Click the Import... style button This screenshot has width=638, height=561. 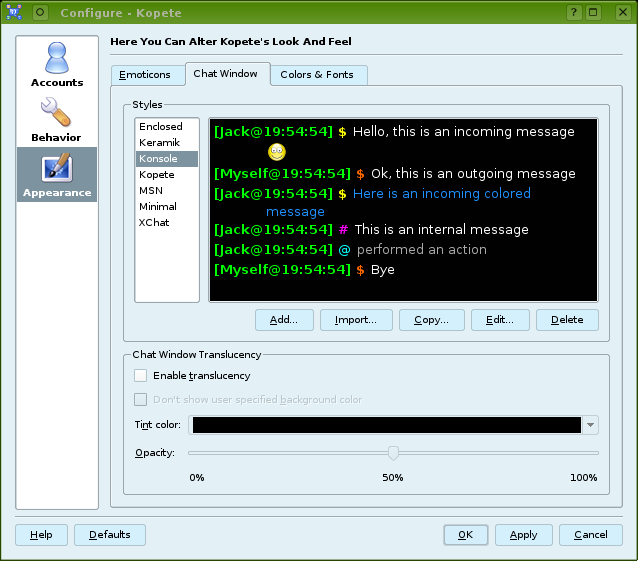(356, 320)
